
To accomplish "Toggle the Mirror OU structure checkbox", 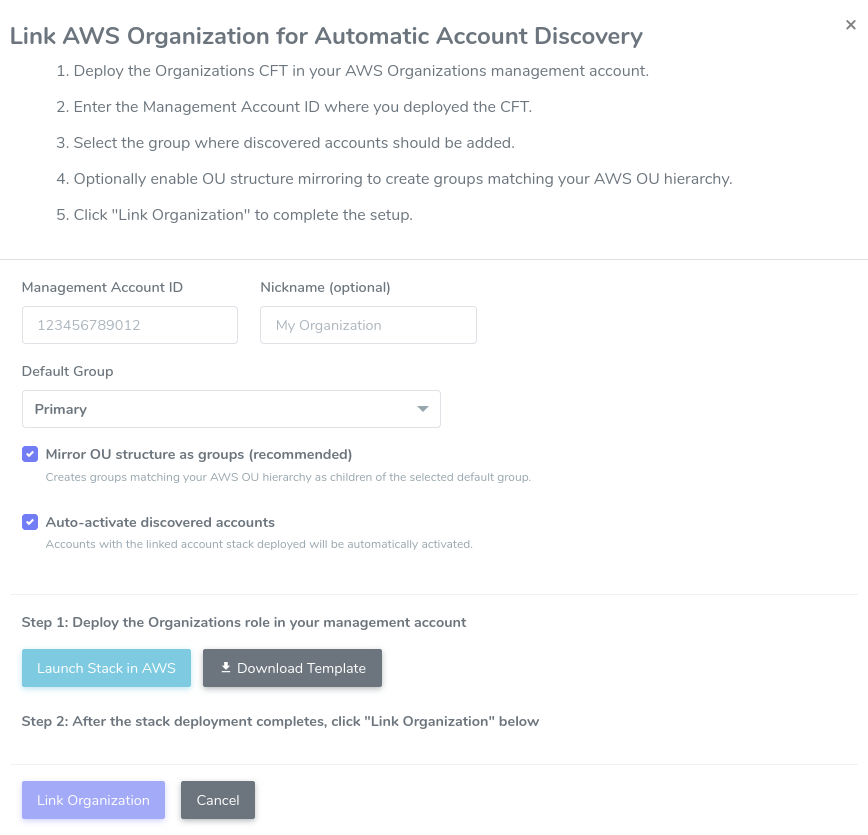I will [30, 454].
